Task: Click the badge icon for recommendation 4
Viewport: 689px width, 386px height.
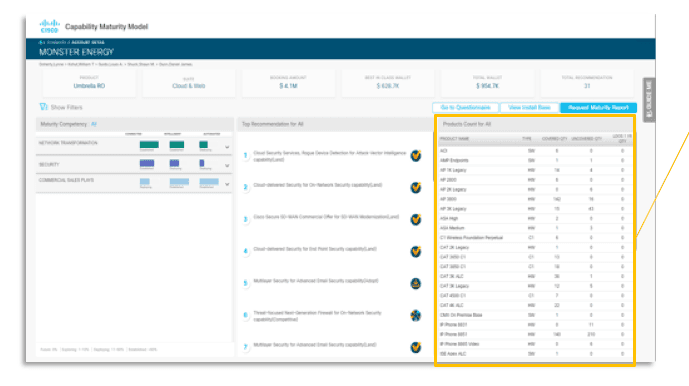Action: pyautogui.click(x=416, y=251)
